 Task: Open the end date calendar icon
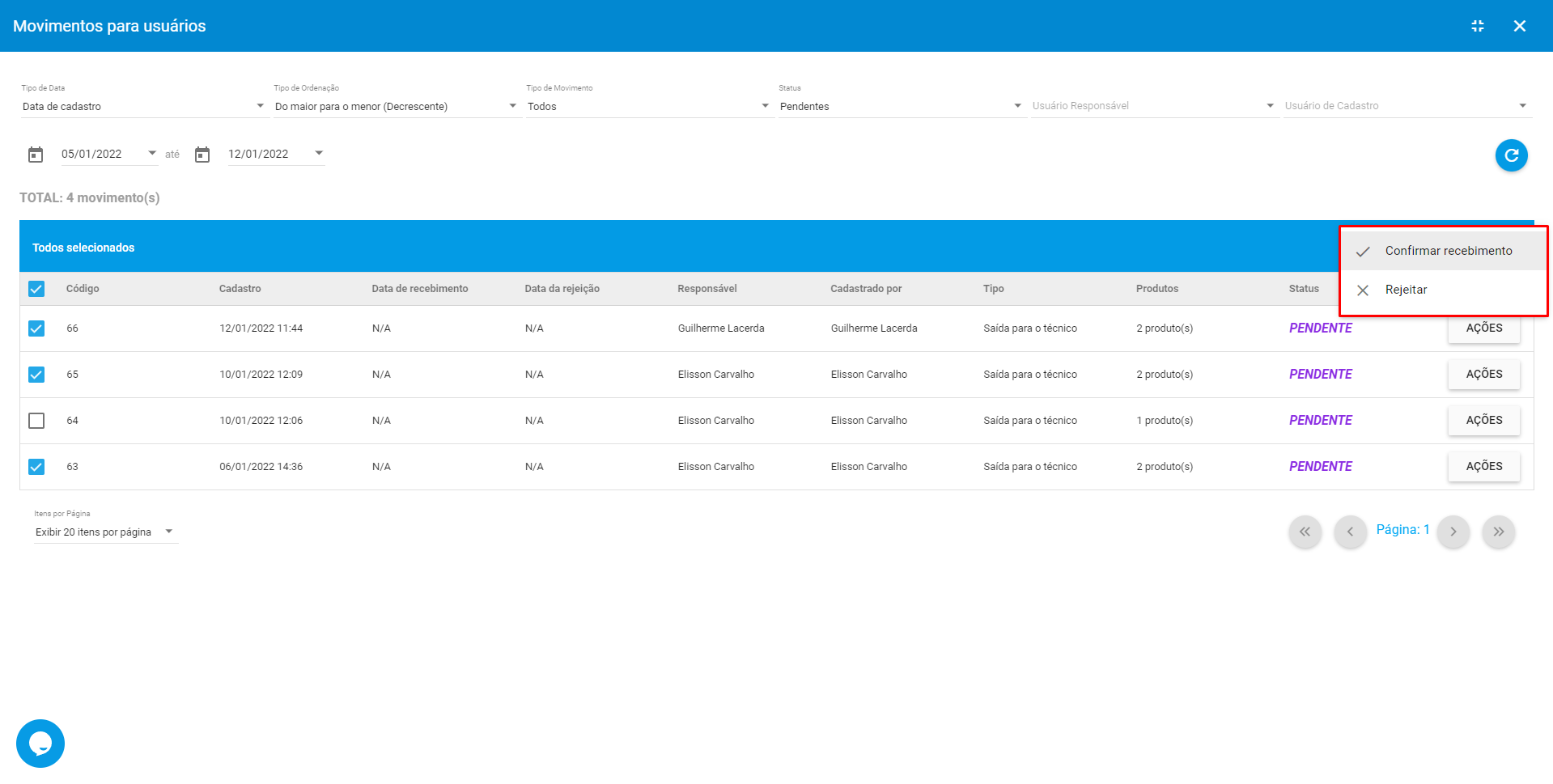[x=202, y=155]
